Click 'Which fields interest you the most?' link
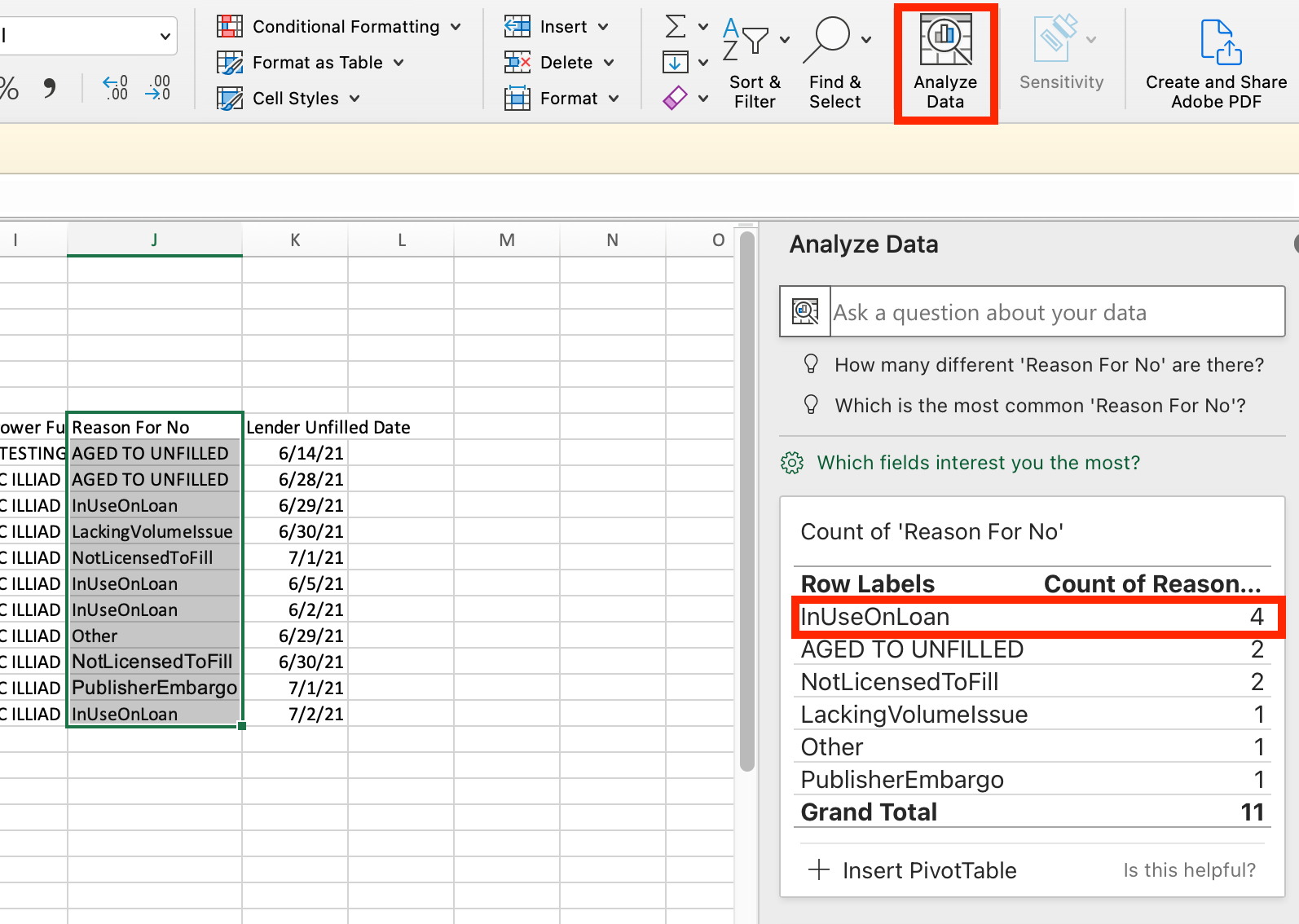The height and width of the screenshot is (924, 1299). coord(978,463)
